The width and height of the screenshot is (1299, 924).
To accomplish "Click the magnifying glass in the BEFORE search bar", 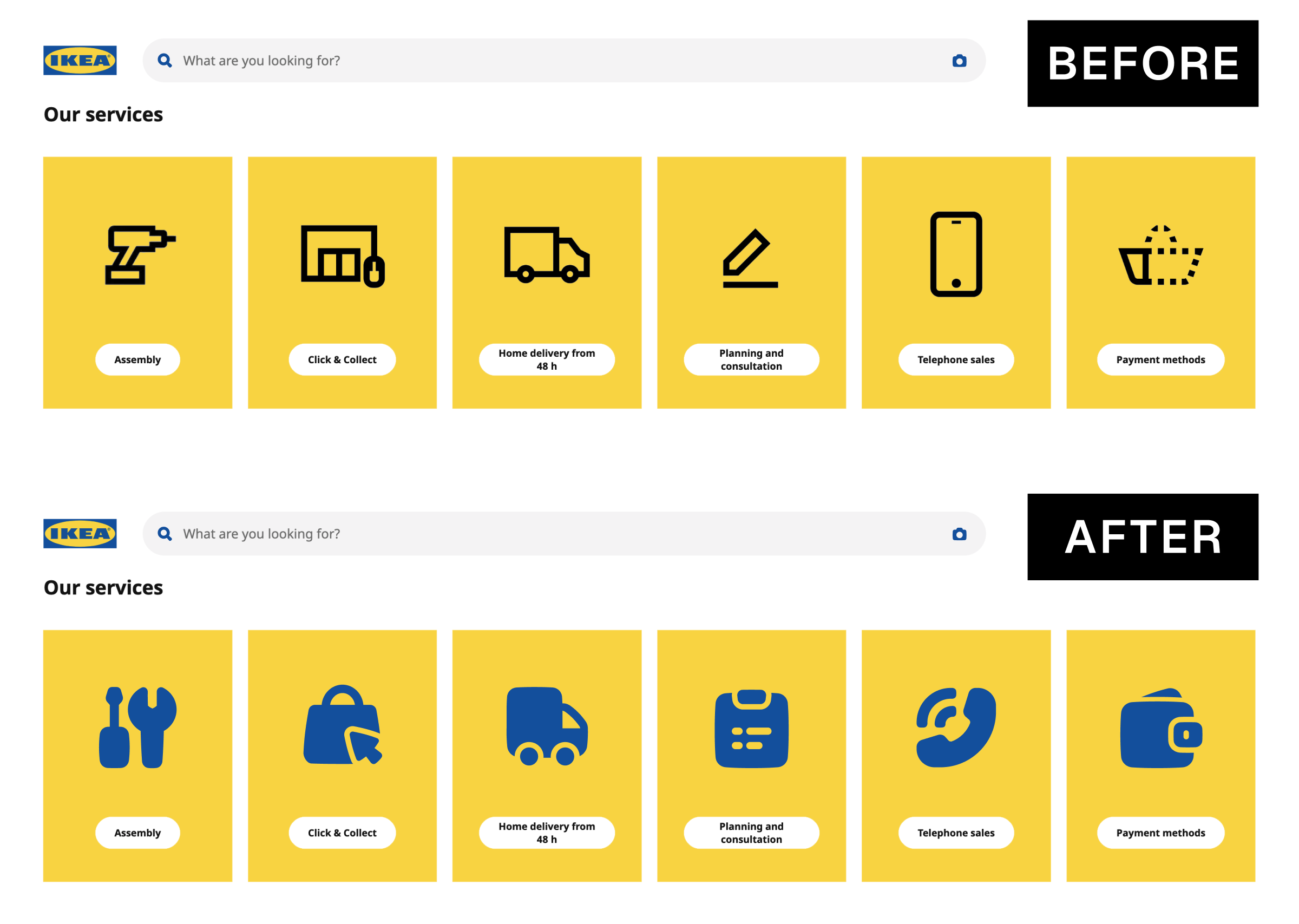I will (166, 60).
